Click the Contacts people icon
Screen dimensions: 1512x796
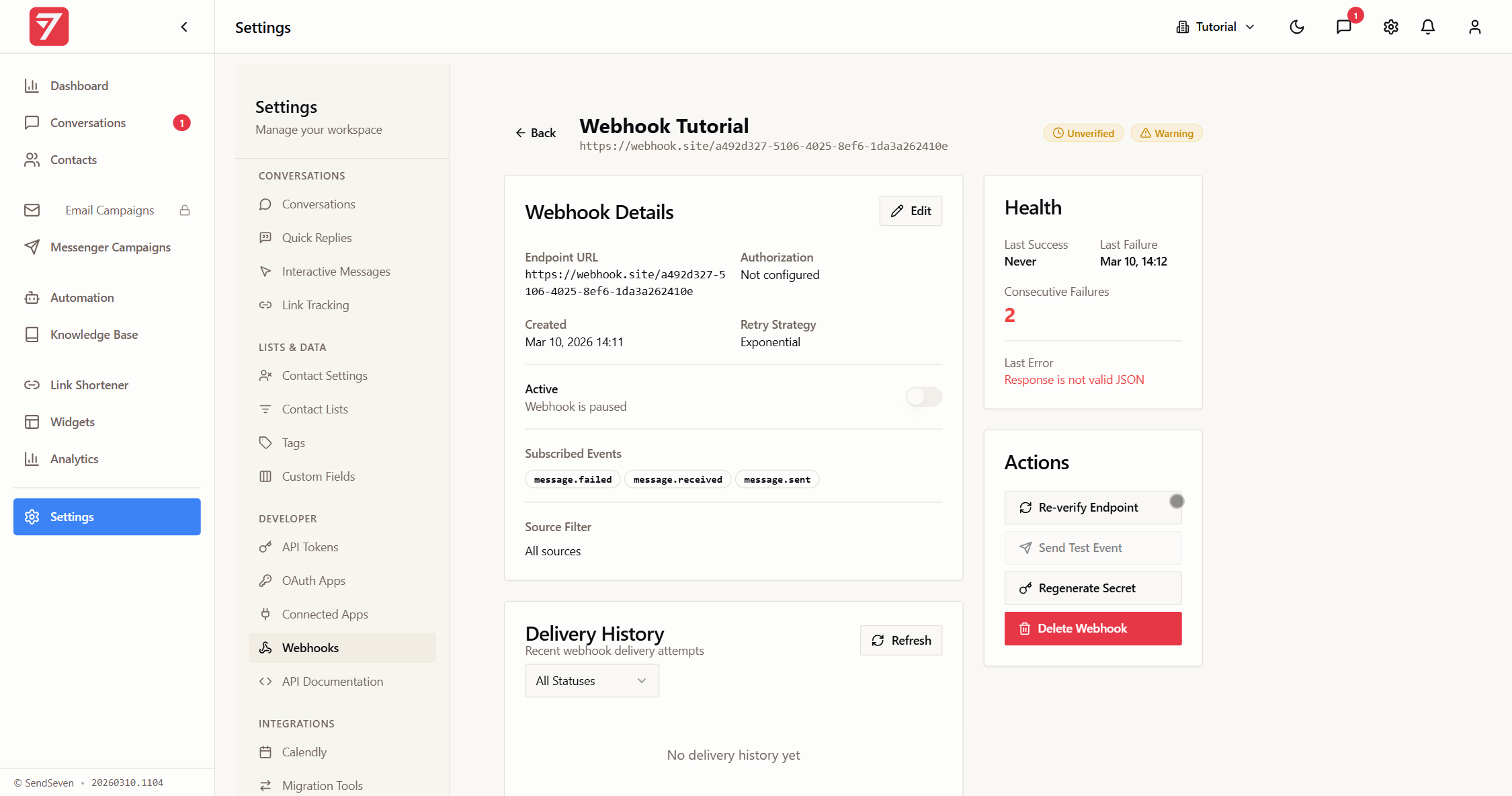coord(32,160)
